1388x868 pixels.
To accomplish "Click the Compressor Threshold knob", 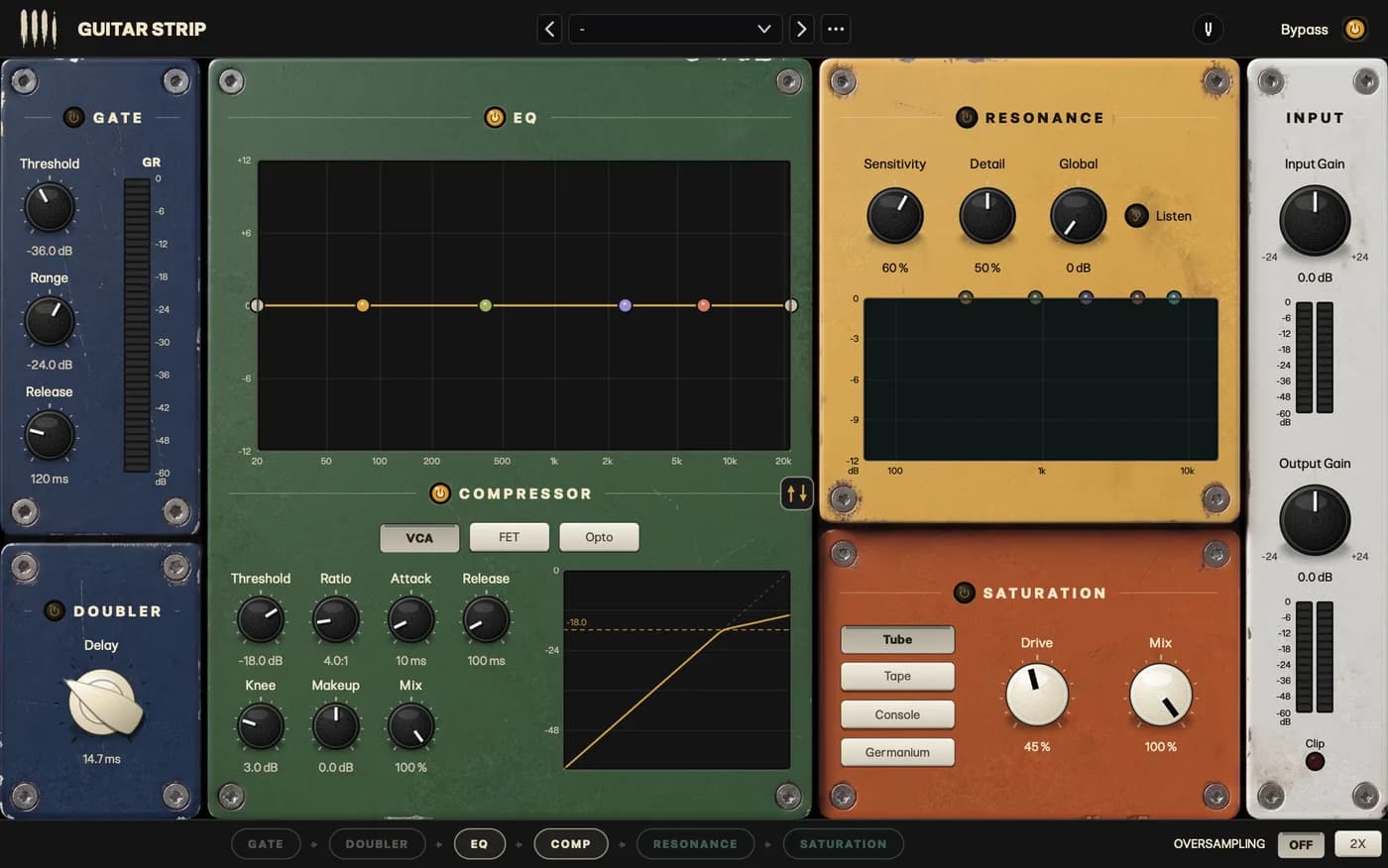I will (261, 619).
